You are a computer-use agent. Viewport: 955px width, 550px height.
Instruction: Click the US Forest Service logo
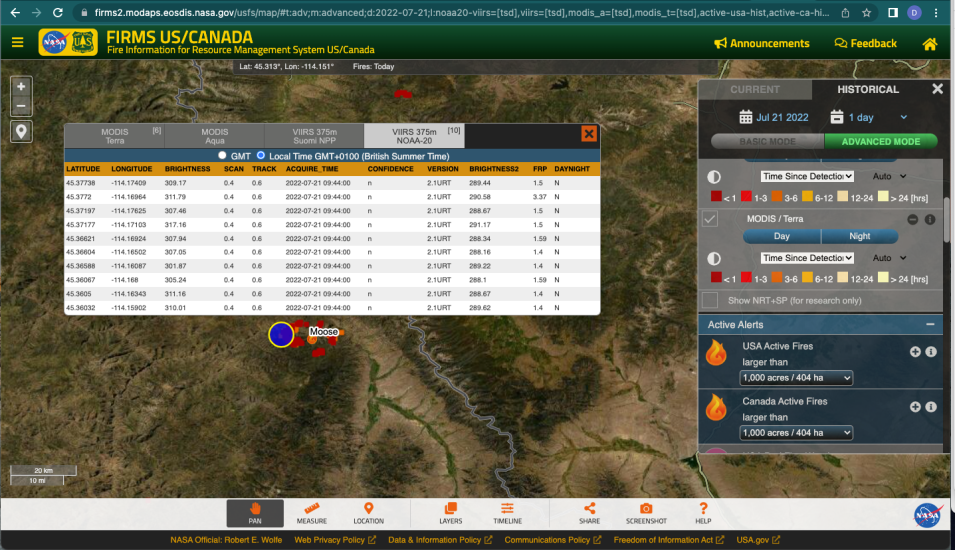(83, 43)
